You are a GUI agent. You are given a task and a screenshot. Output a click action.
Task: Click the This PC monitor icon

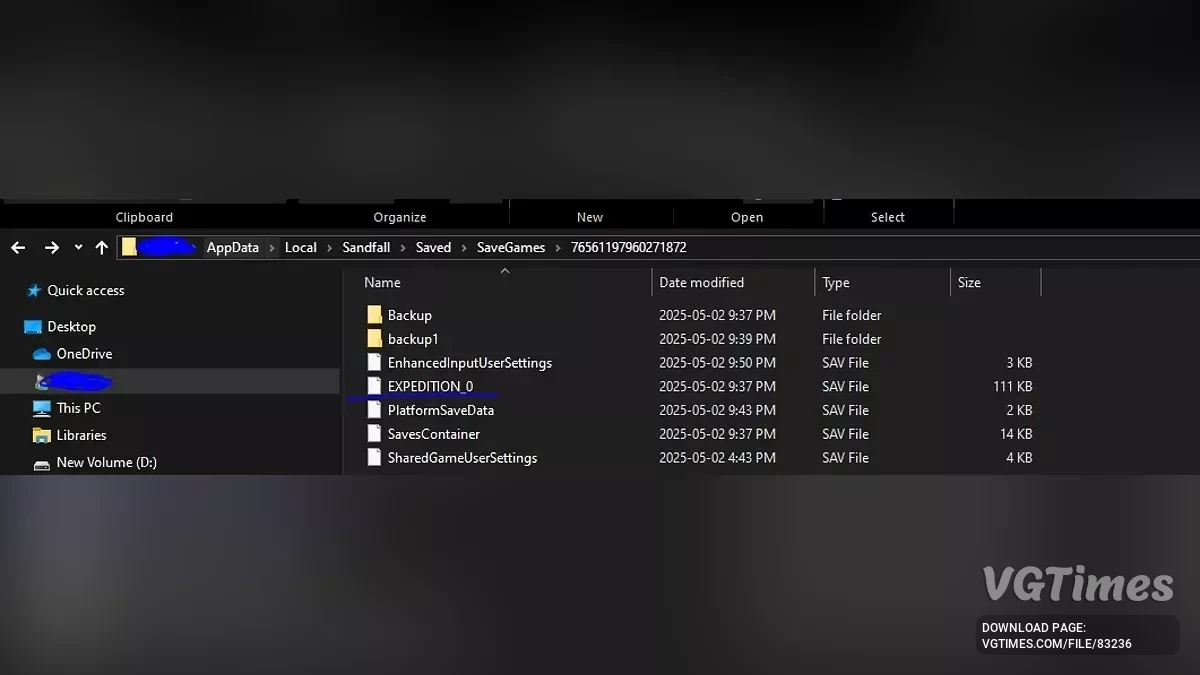click(42, 408)
